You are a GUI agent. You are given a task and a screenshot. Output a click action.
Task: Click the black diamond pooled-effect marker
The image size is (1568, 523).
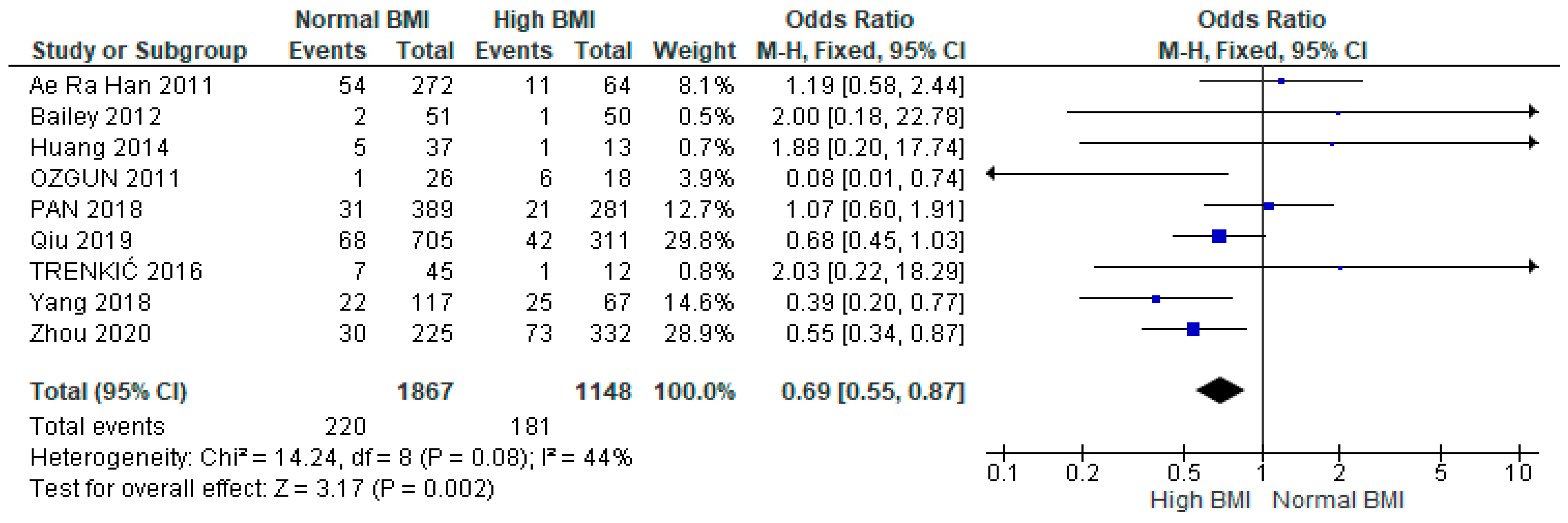1220,391
